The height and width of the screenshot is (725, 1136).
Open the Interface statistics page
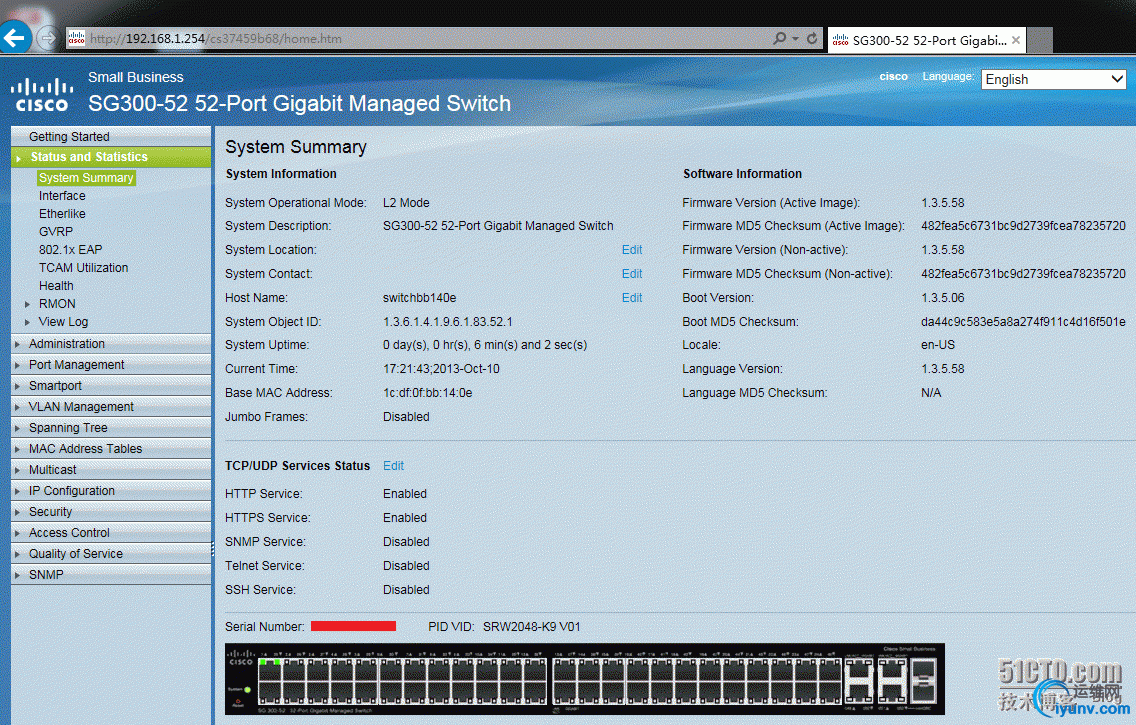pos(62,196)
